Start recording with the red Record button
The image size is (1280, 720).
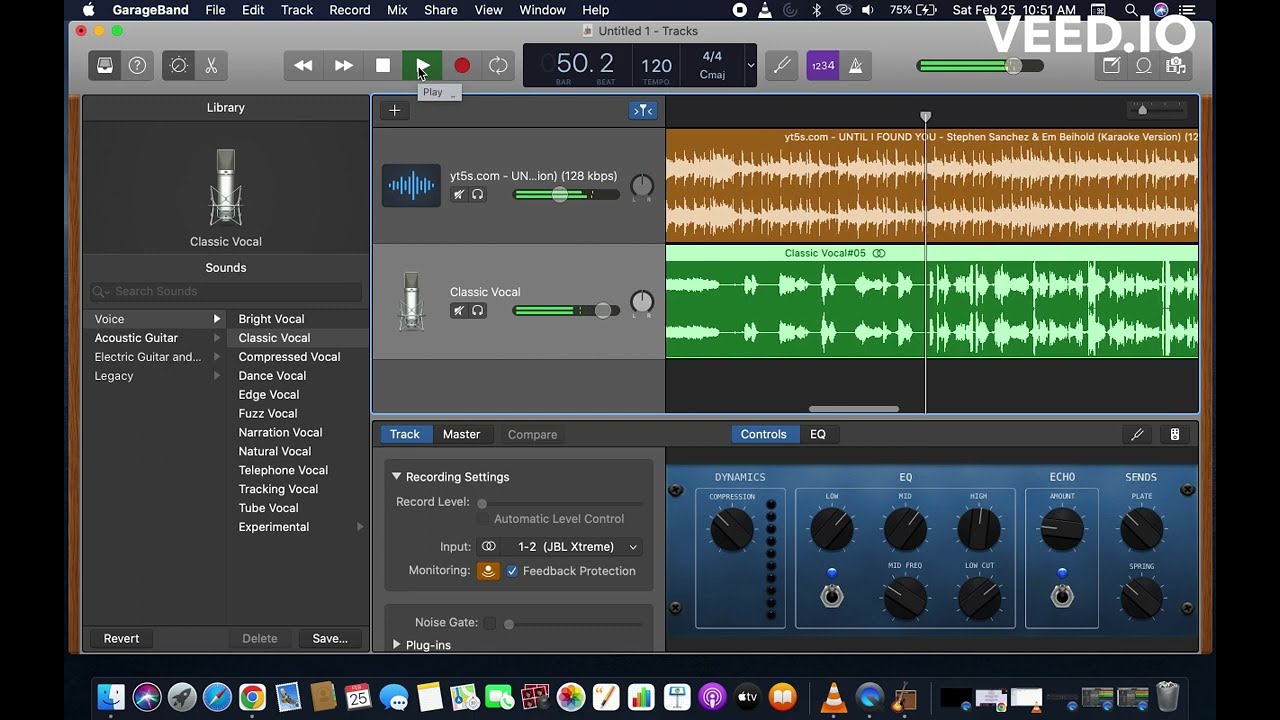(x=462, y=66)
